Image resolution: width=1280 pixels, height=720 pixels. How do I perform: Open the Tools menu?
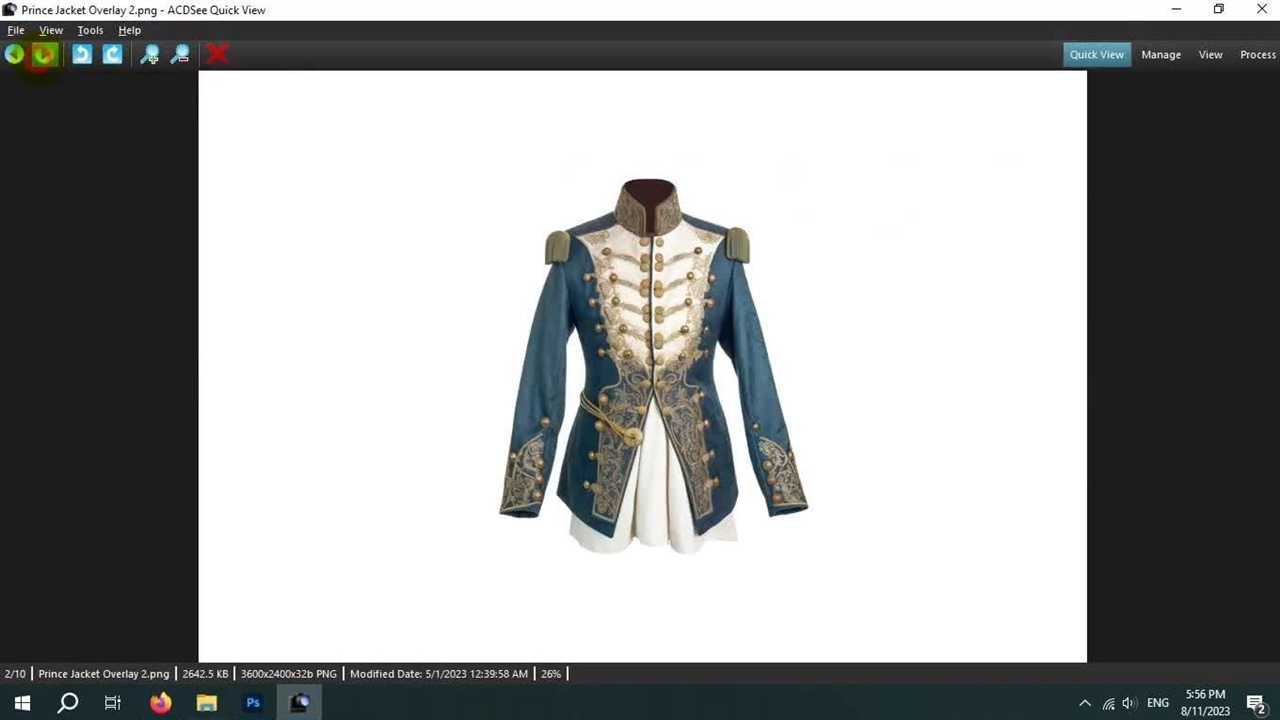click(x=90, y=30)
